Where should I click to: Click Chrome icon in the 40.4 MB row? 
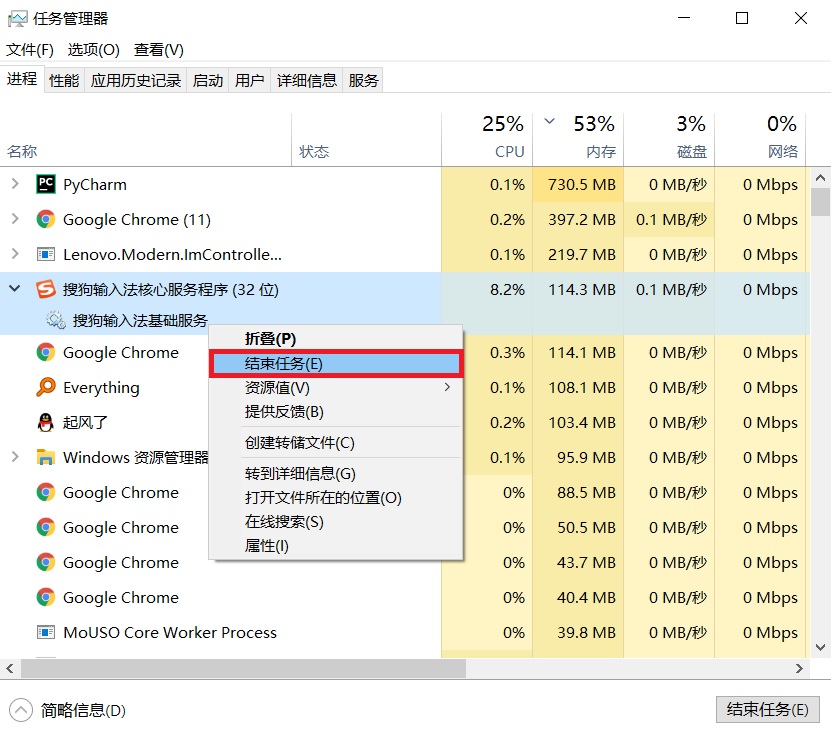click(46, 597)
